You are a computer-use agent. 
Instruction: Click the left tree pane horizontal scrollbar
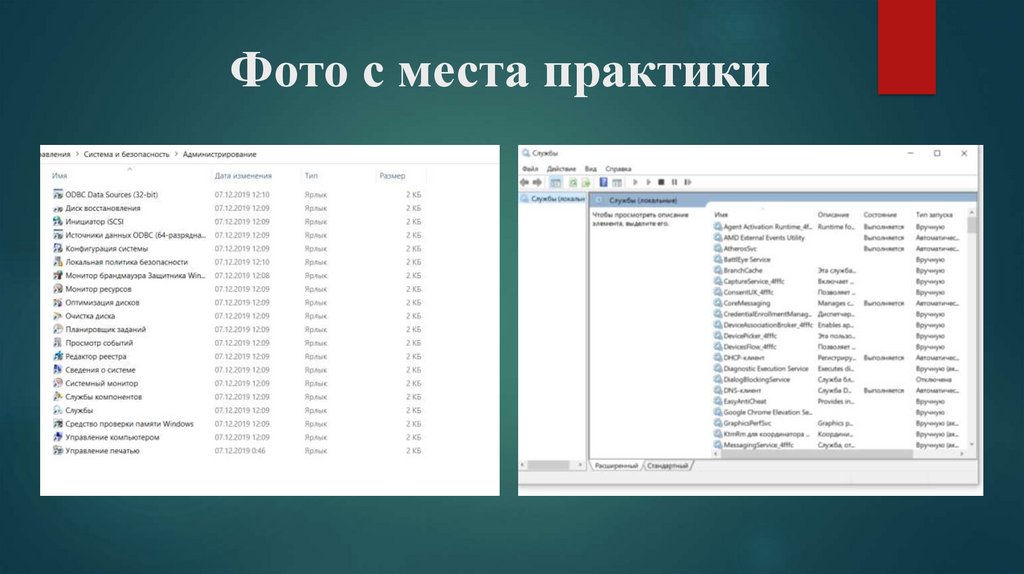tap(549, 465)
